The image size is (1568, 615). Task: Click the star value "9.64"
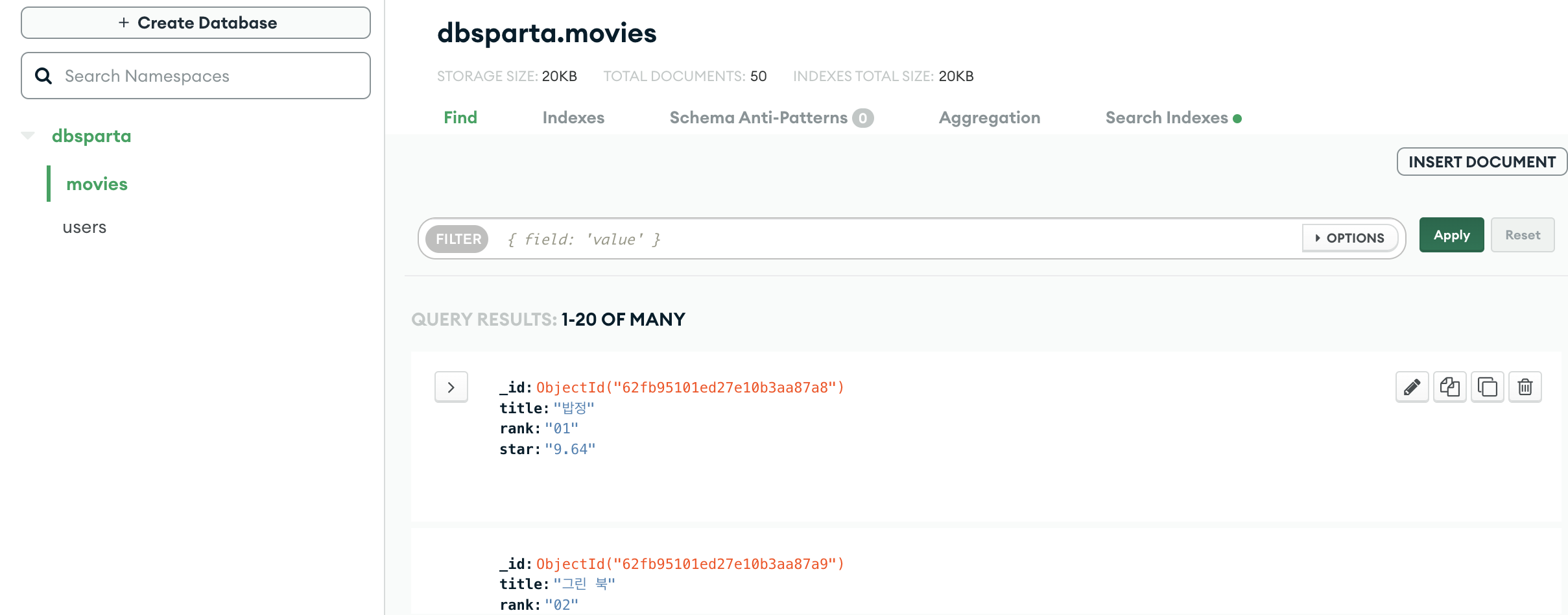pyautogui.click(x=570, y=450)
